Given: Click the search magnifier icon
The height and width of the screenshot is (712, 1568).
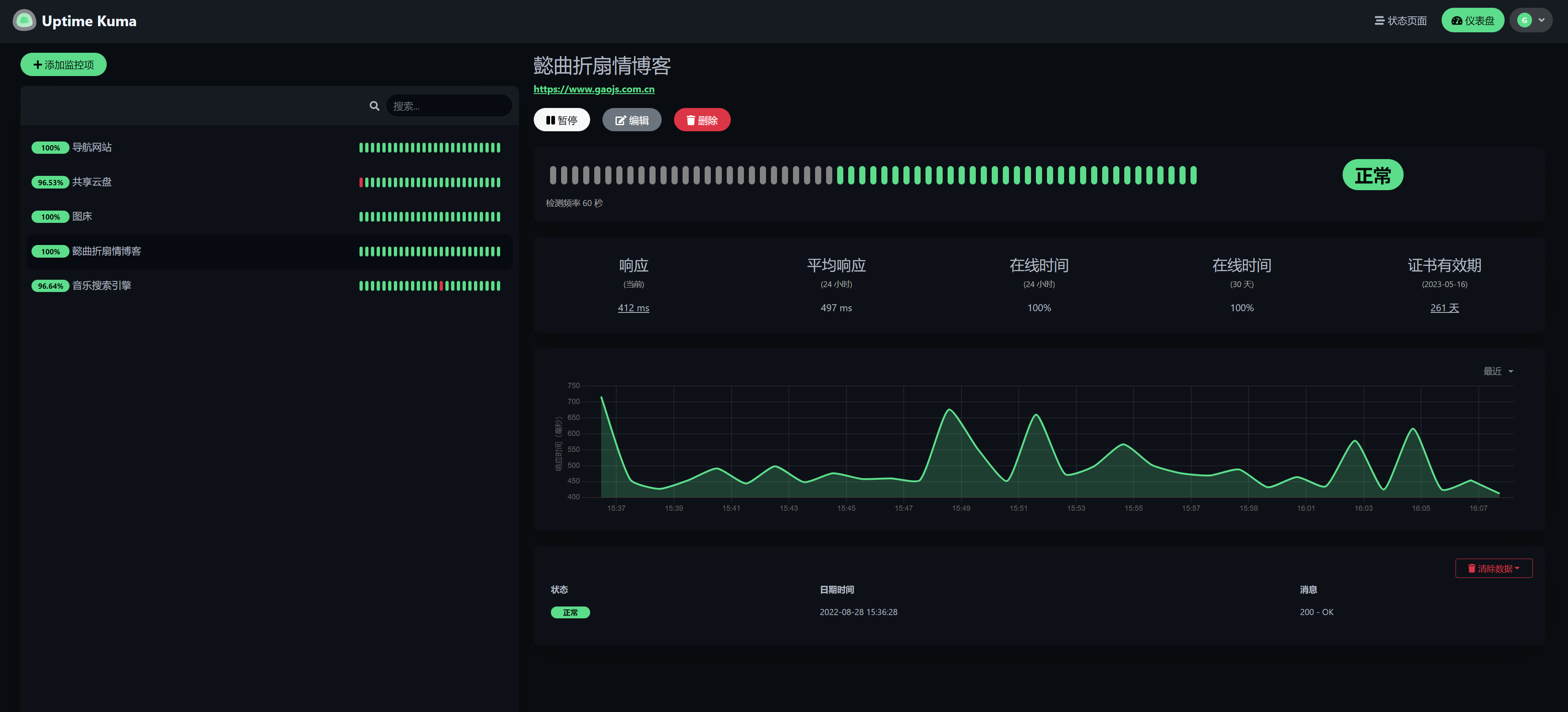Looking at the screenshot, I should pos(374,106).
